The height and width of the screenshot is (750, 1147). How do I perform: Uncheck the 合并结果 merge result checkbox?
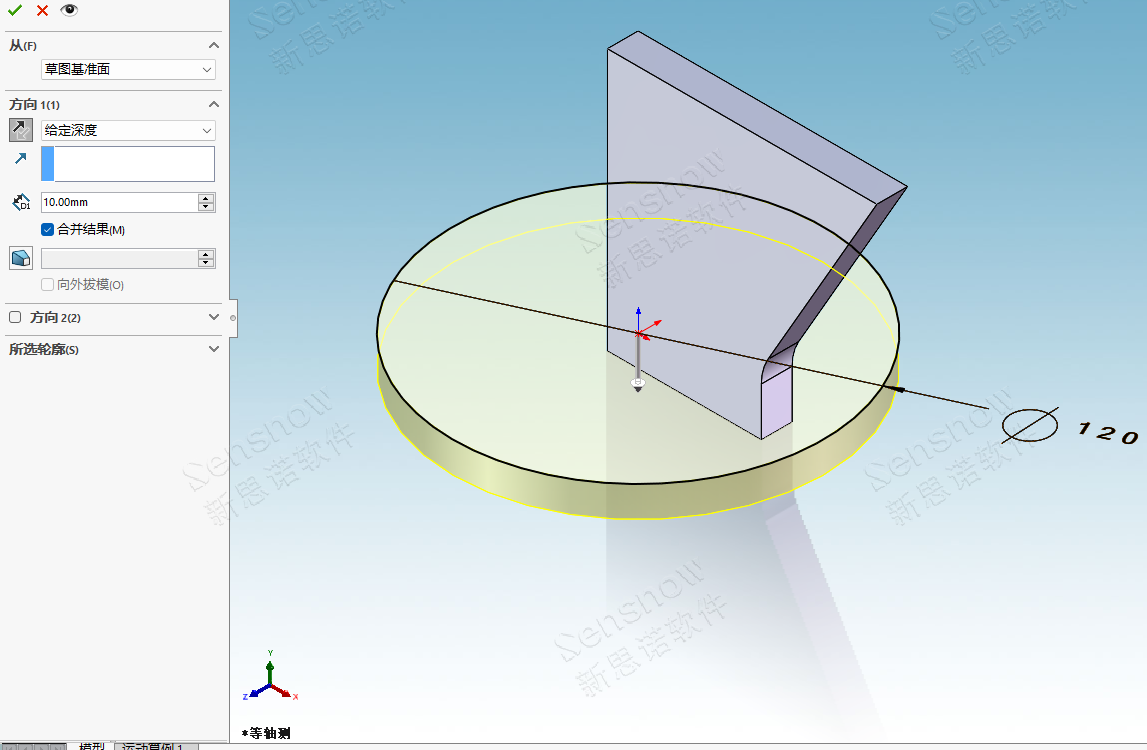47,230
